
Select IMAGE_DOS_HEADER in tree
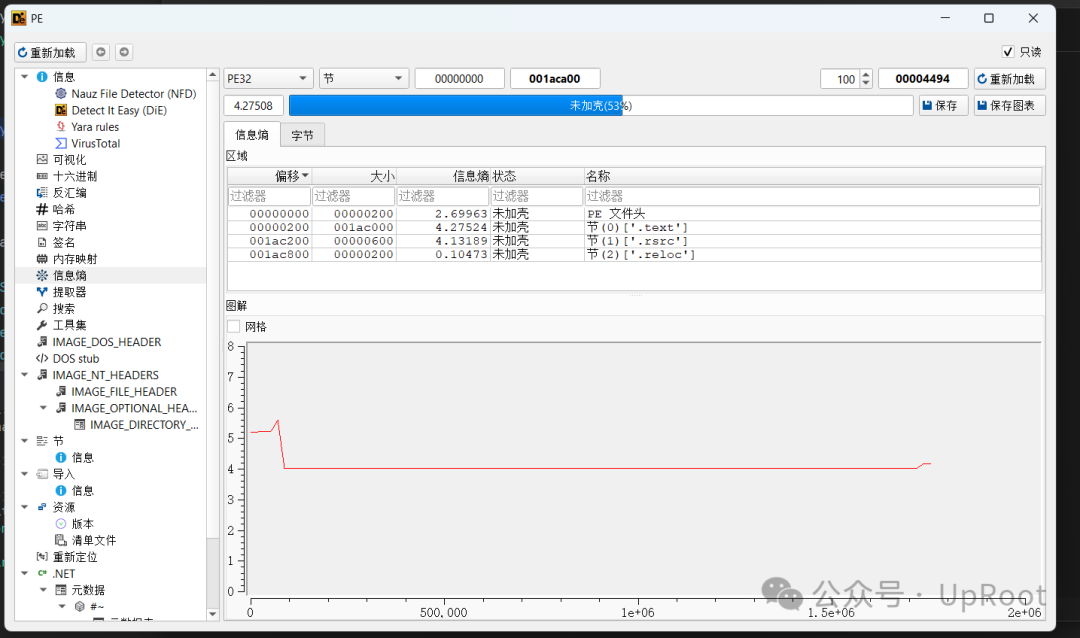(106, 342)
